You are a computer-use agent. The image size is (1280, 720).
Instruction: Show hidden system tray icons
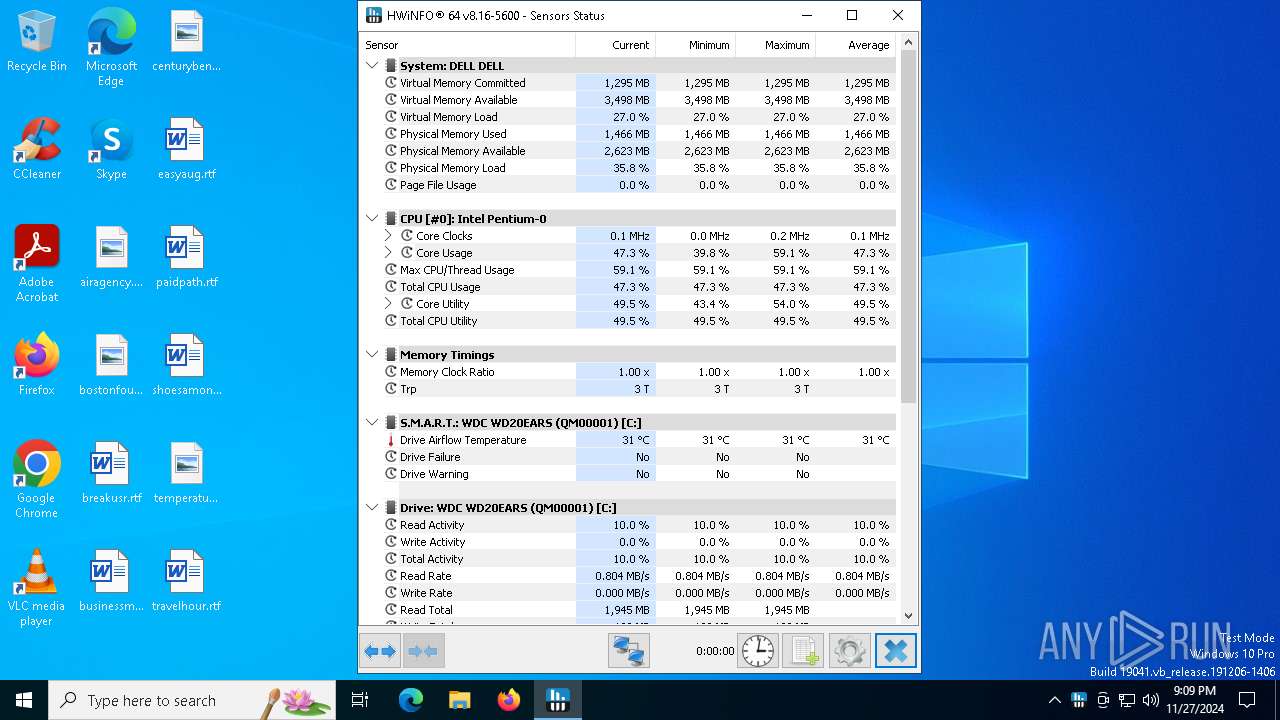[x=1054, y=700]
